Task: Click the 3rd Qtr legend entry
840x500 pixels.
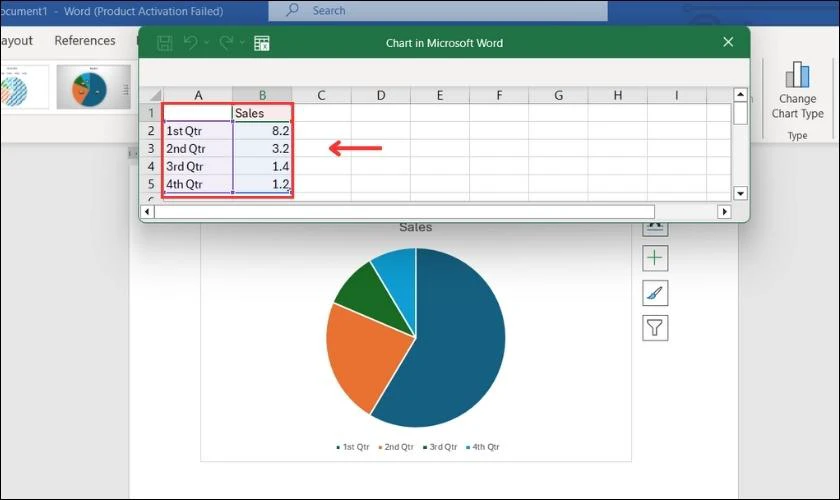Action: pyautogui.click(x=440, y=447)
